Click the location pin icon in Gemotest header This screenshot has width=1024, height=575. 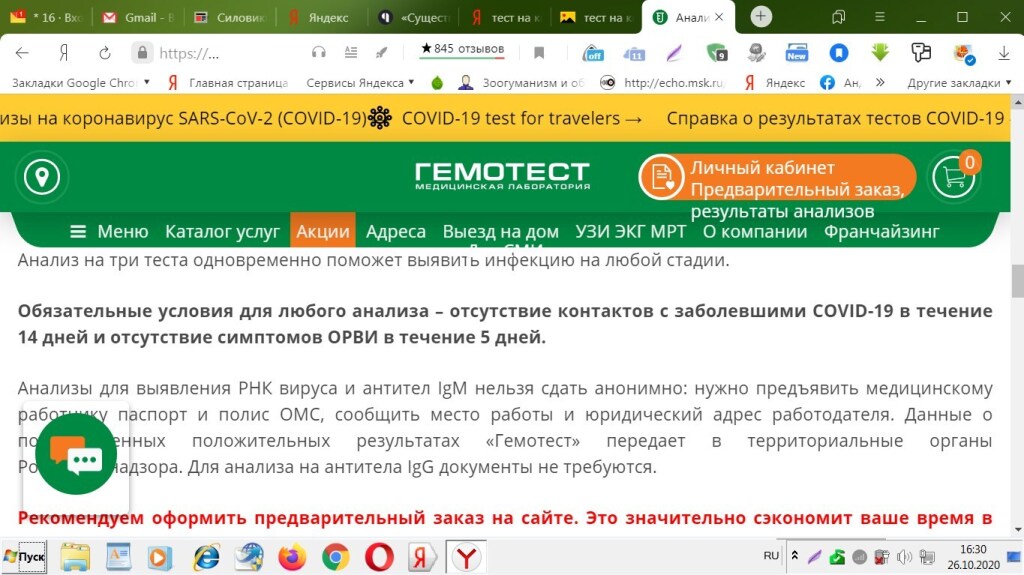pos(41,178)
